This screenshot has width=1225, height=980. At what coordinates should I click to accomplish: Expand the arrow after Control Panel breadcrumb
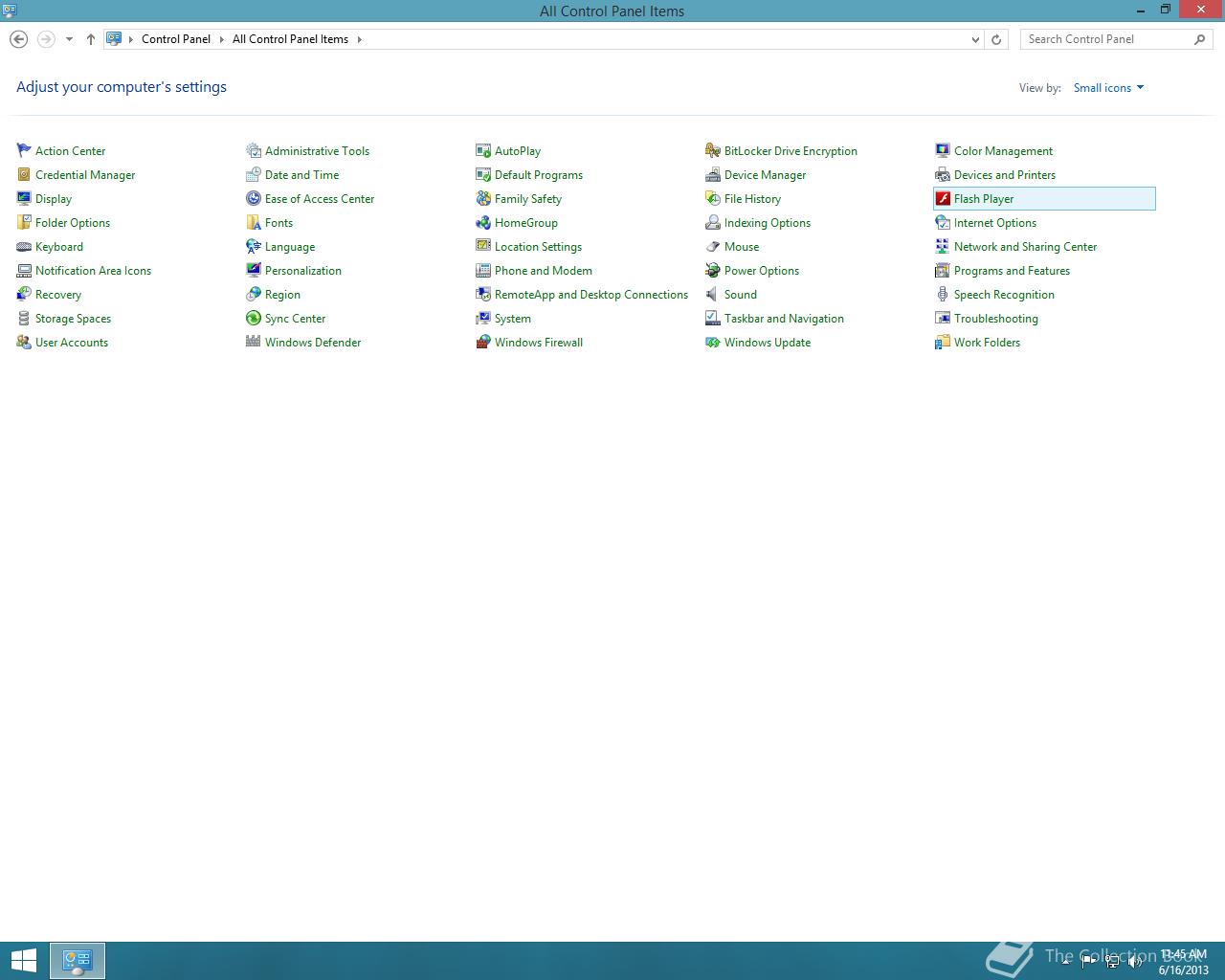(221, 39)
